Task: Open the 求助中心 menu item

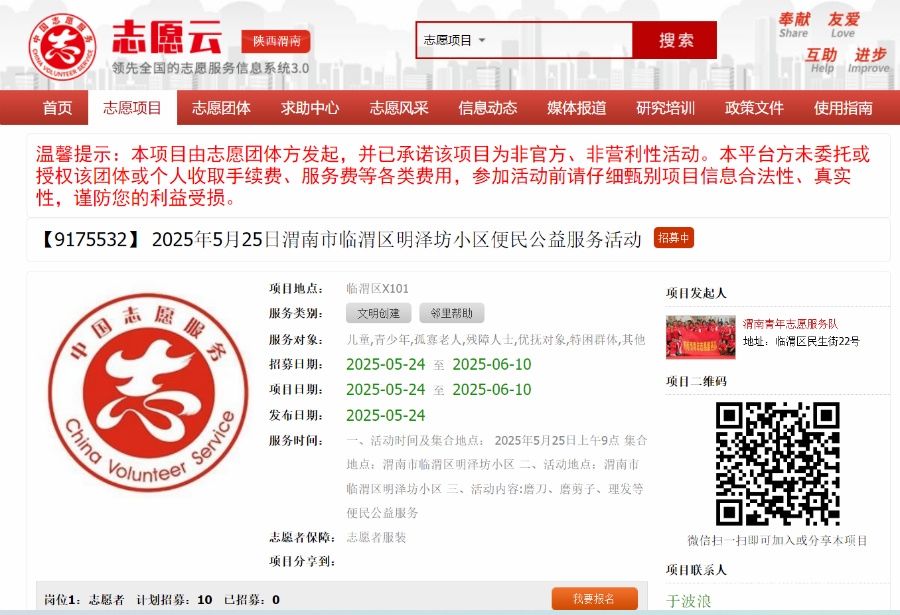Action: pyautogui.click(x=310, y=108)
